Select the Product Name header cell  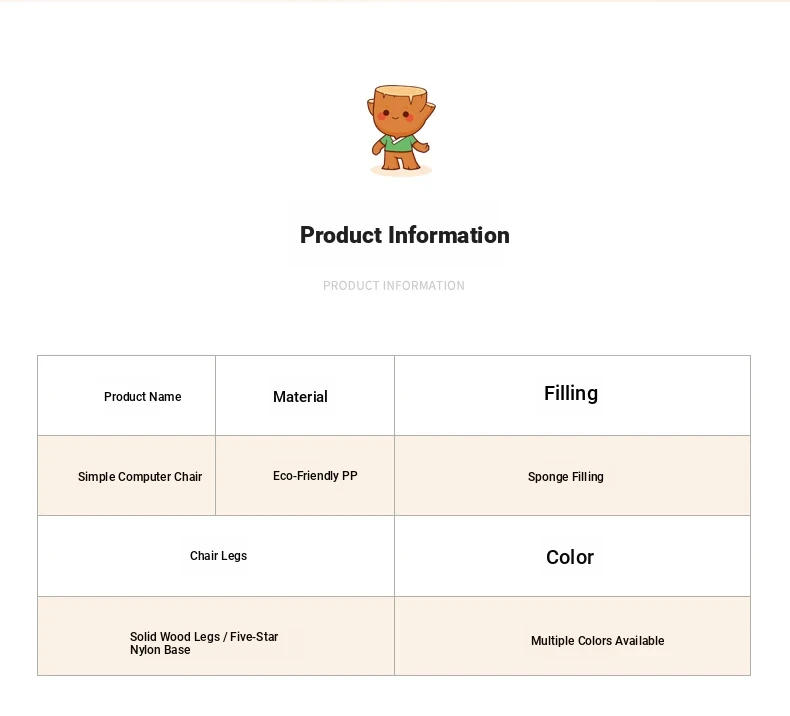pyautogui.click(x=126, y=396)
